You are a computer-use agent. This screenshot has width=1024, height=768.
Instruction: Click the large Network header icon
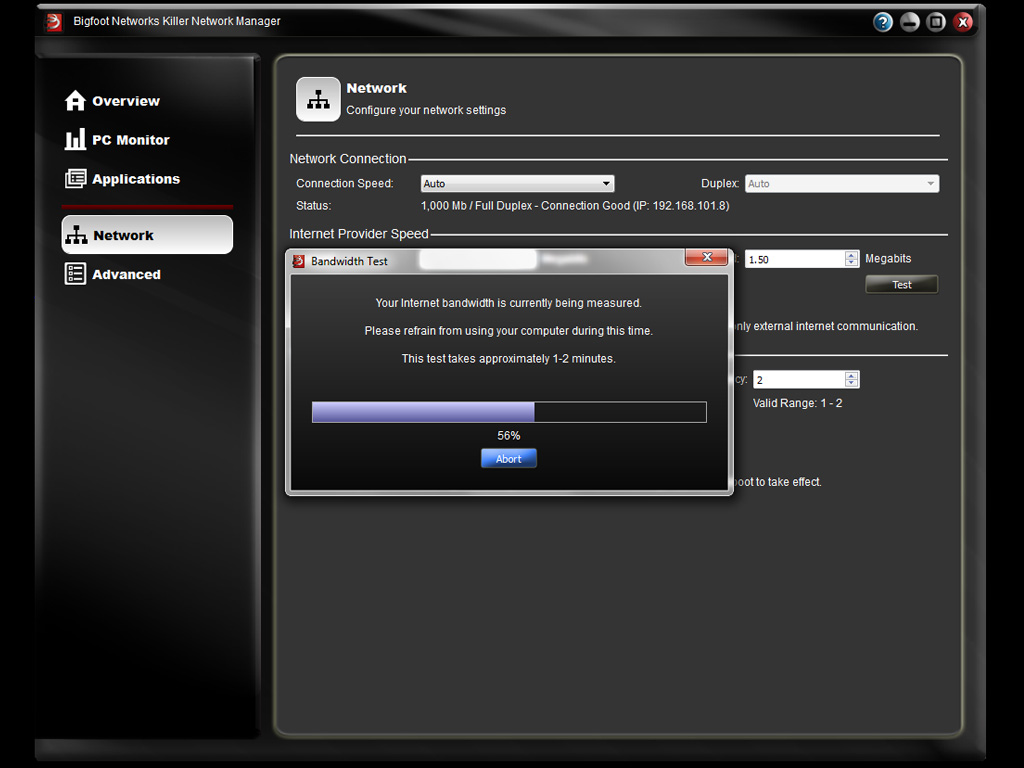[318, 99]
